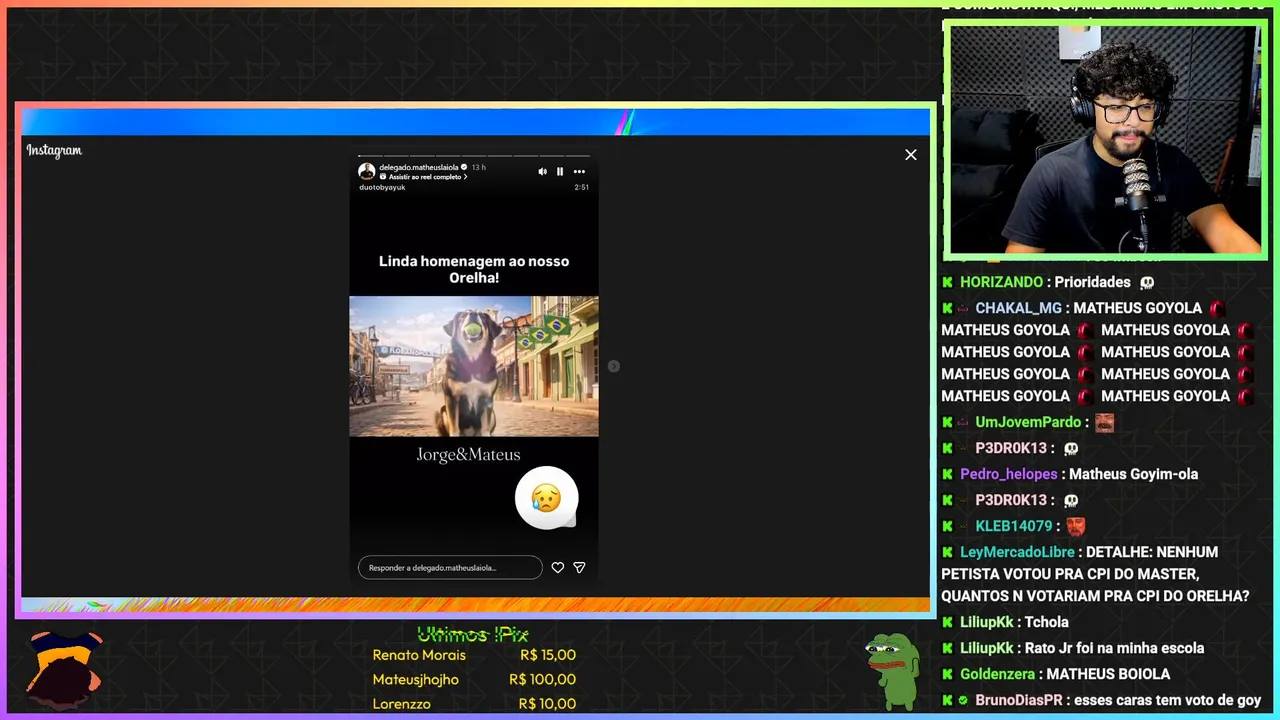
Task: Click Lorenzzo Pix donor name
Action: (x=401, y=704)
